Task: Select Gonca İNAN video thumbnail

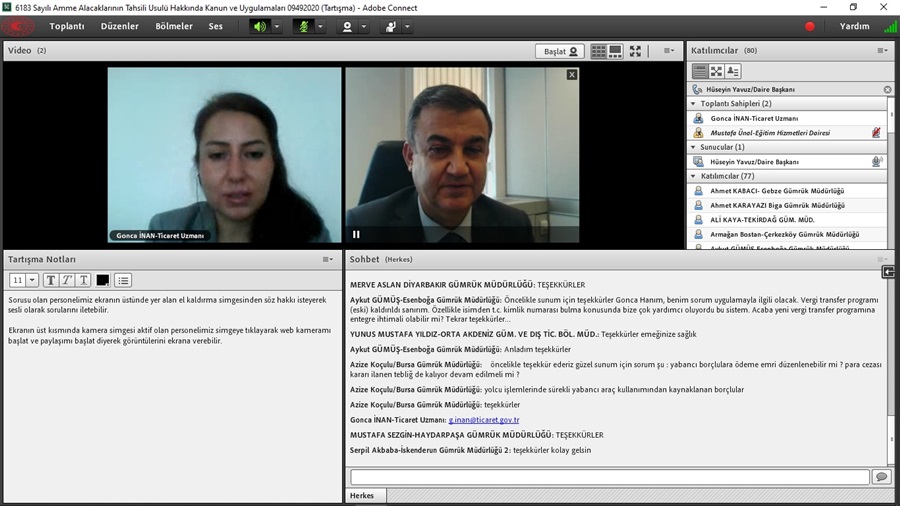Action: tap(224, 155)
